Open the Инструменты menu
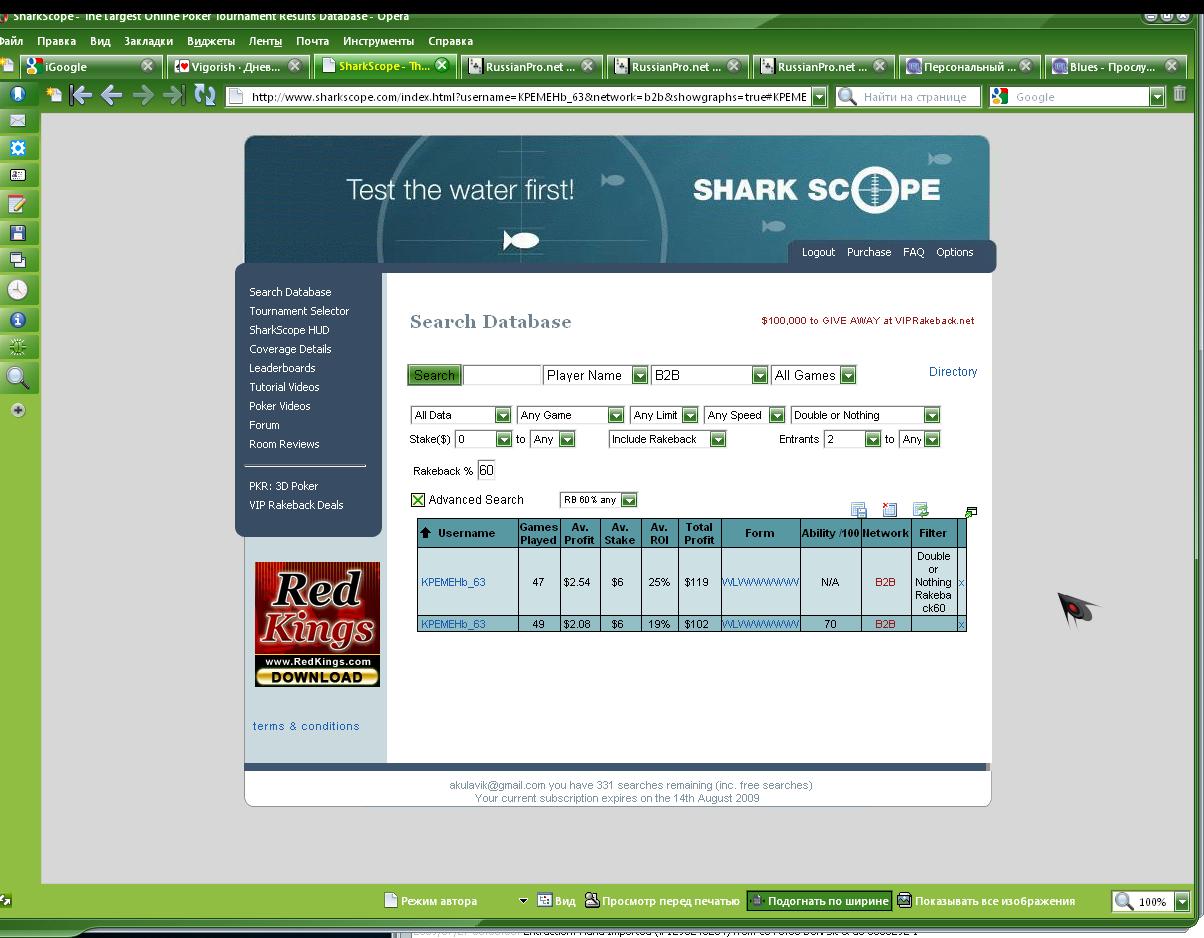 pyautogui.click(x=378, y=41)
